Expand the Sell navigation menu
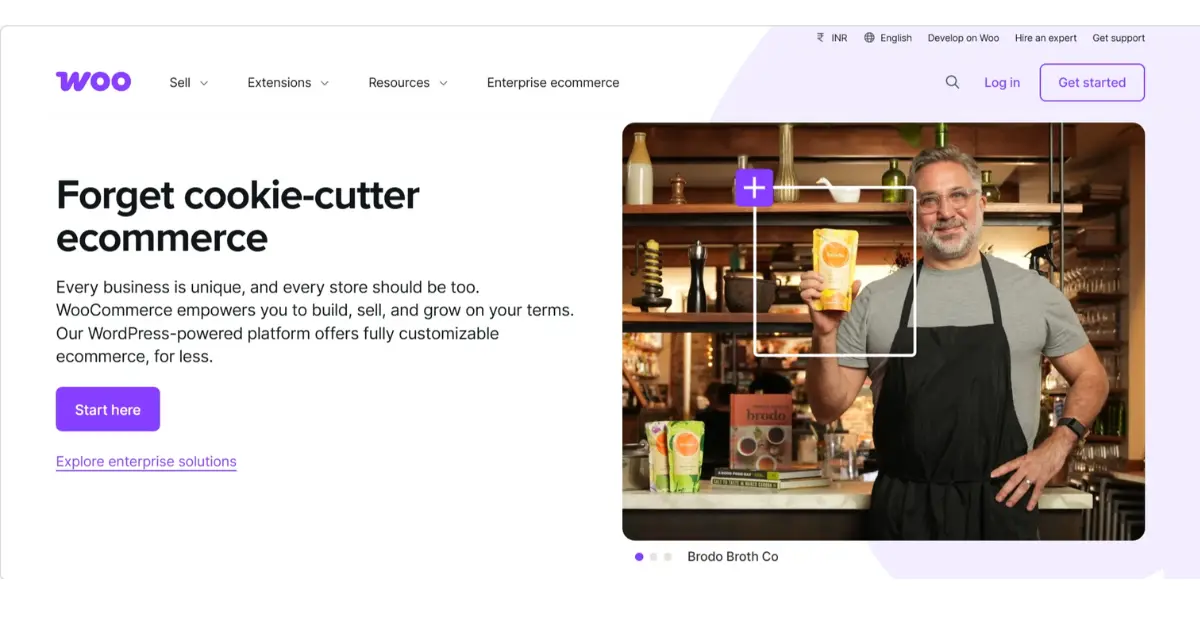The width and height of the screenshot is (1200, 630). pos(188,83)
